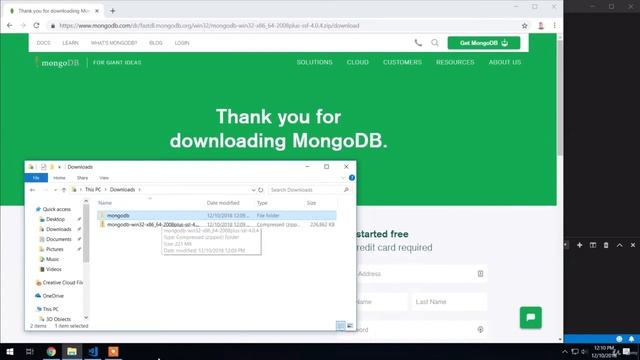Open Videos in navigation pane
The width and height of the screenshot is (640, 360).
53,269
